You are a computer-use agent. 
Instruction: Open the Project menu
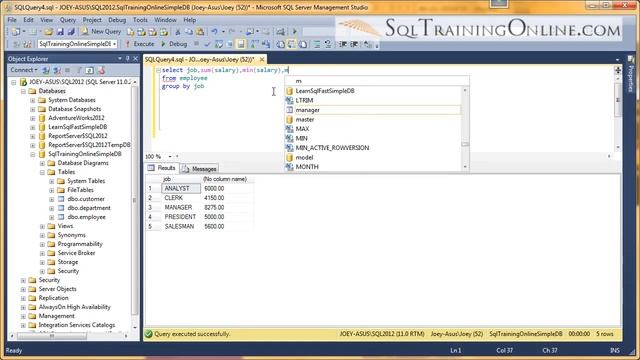92,20
